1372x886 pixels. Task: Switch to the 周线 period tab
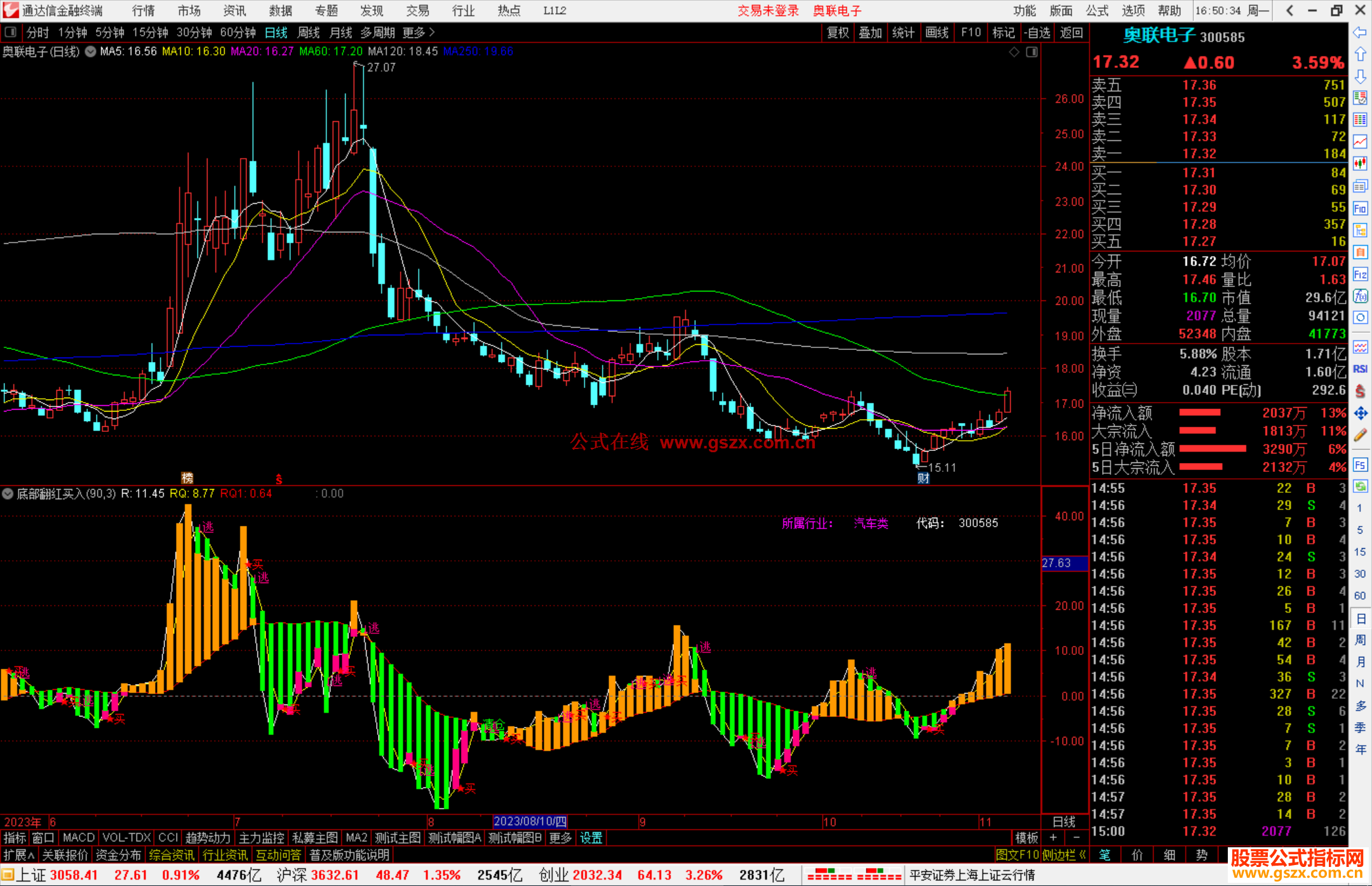pyautogui.click(x=309, y=32)
